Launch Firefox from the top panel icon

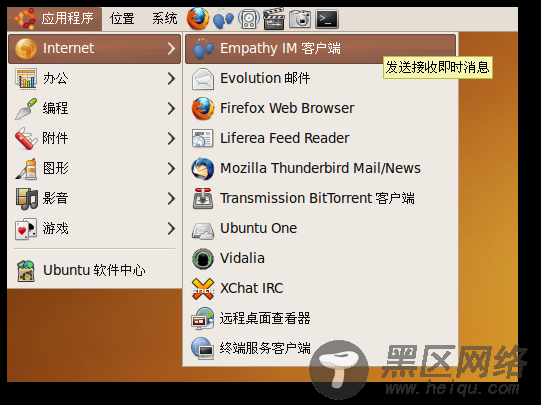pyautogui.click(x=198, y=19)
